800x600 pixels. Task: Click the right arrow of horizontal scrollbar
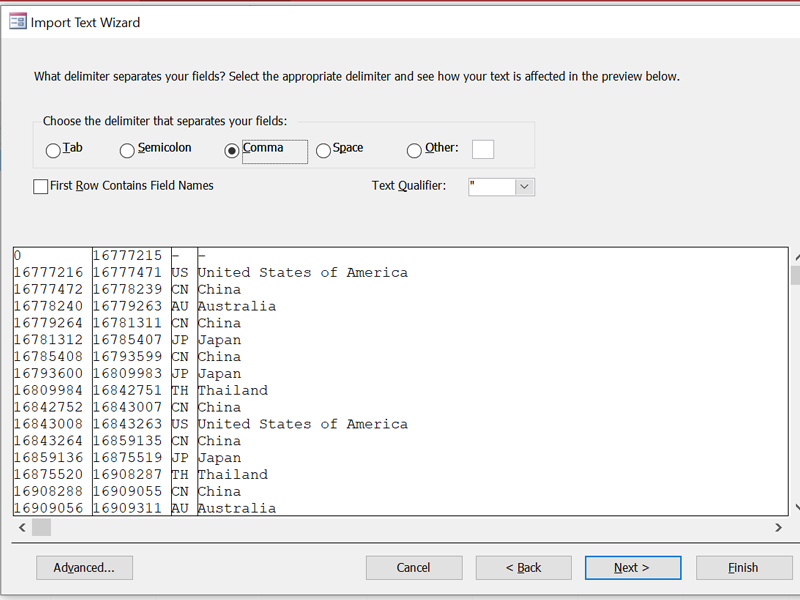pyautogui.click(x=779, y=527)
